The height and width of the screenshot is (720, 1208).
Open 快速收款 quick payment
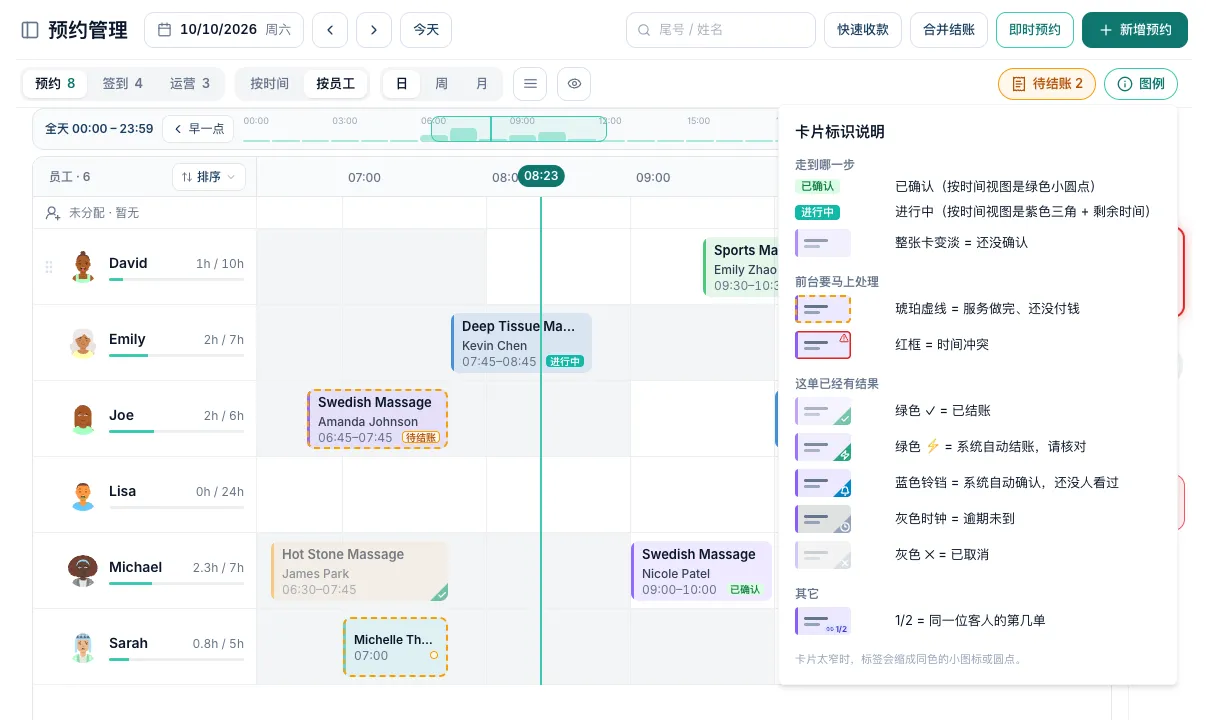863,30
